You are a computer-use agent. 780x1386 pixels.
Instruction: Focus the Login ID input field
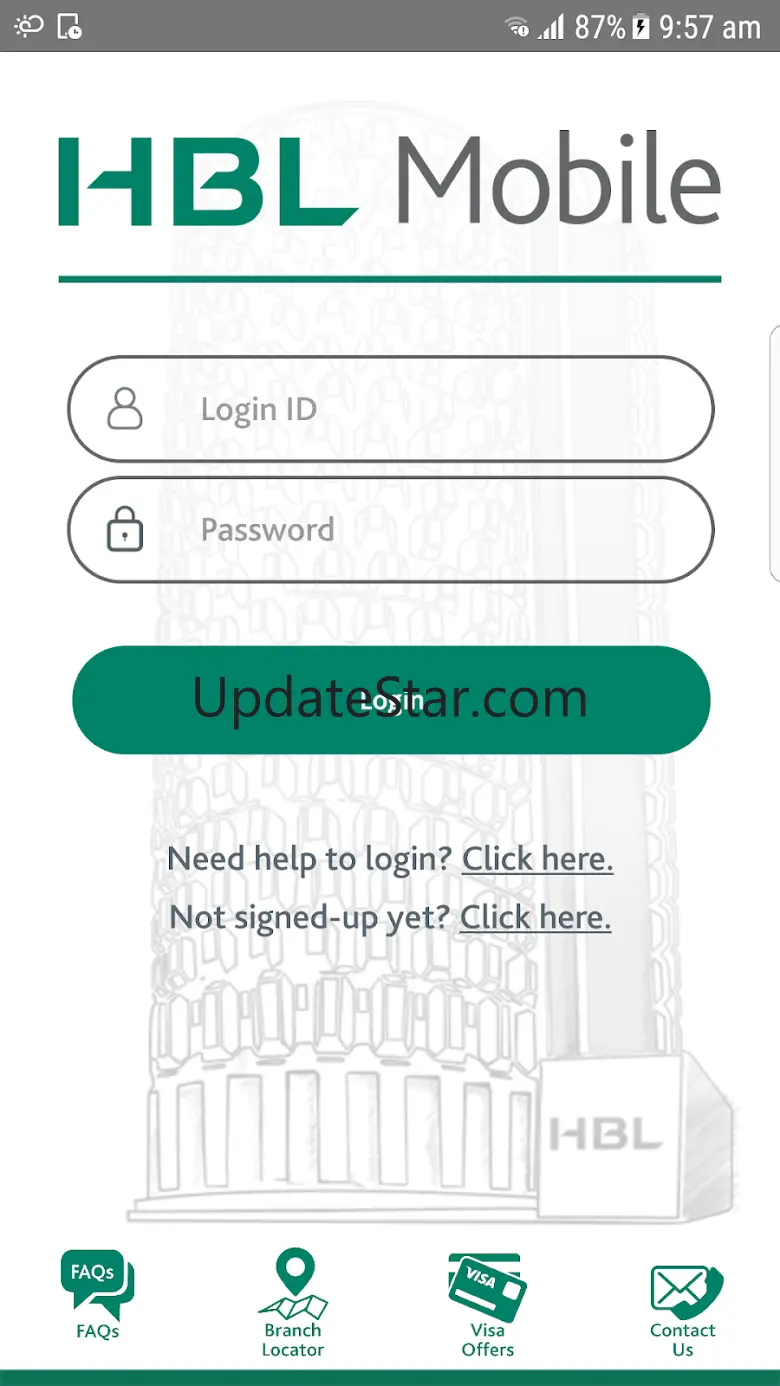(390, 409)
